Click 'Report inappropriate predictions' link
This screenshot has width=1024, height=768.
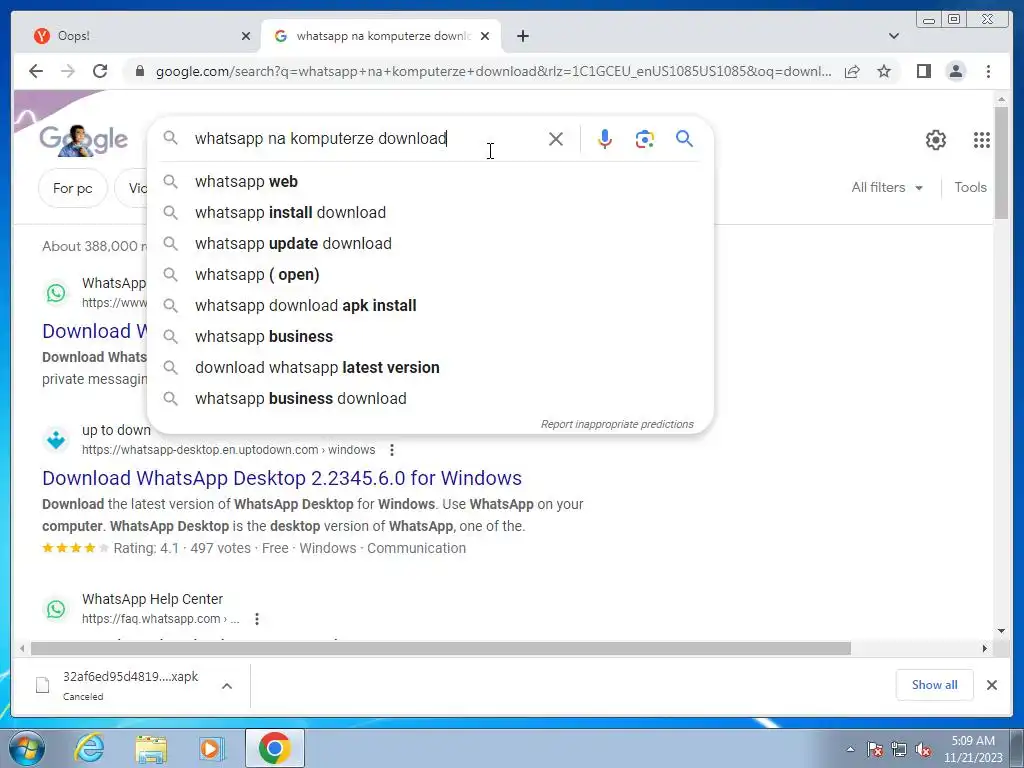tap(617, 424)
